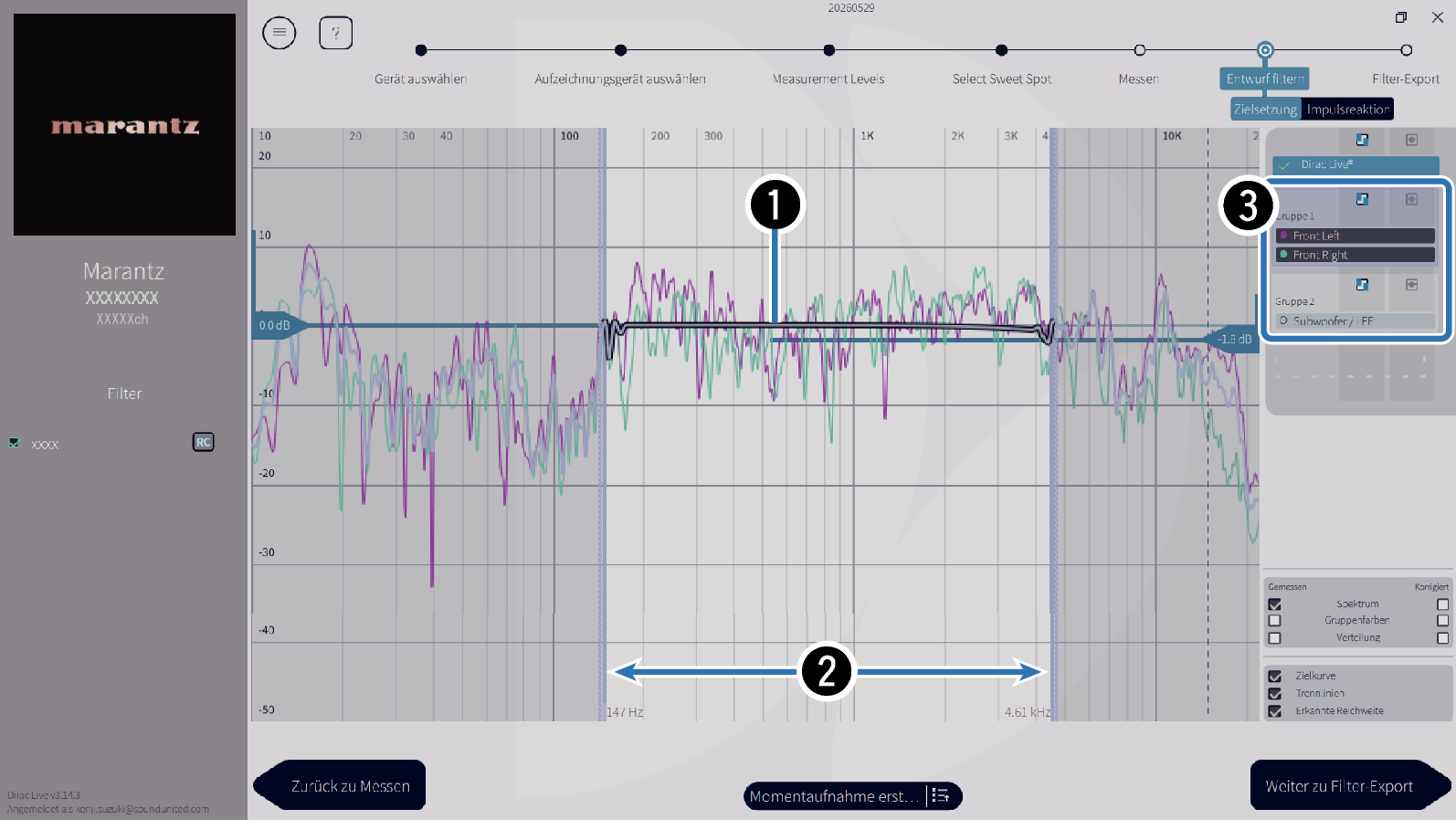Toggle the Trennlinien checkbox
Viewport: 1456px width, 830px height.
point(1275,694)
